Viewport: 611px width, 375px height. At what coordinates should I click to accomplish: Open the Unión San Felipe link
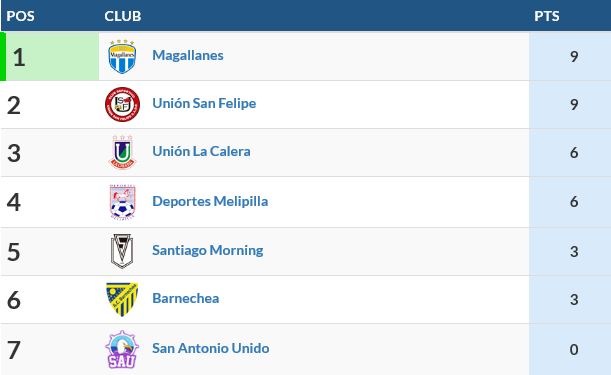pos(204,103)
